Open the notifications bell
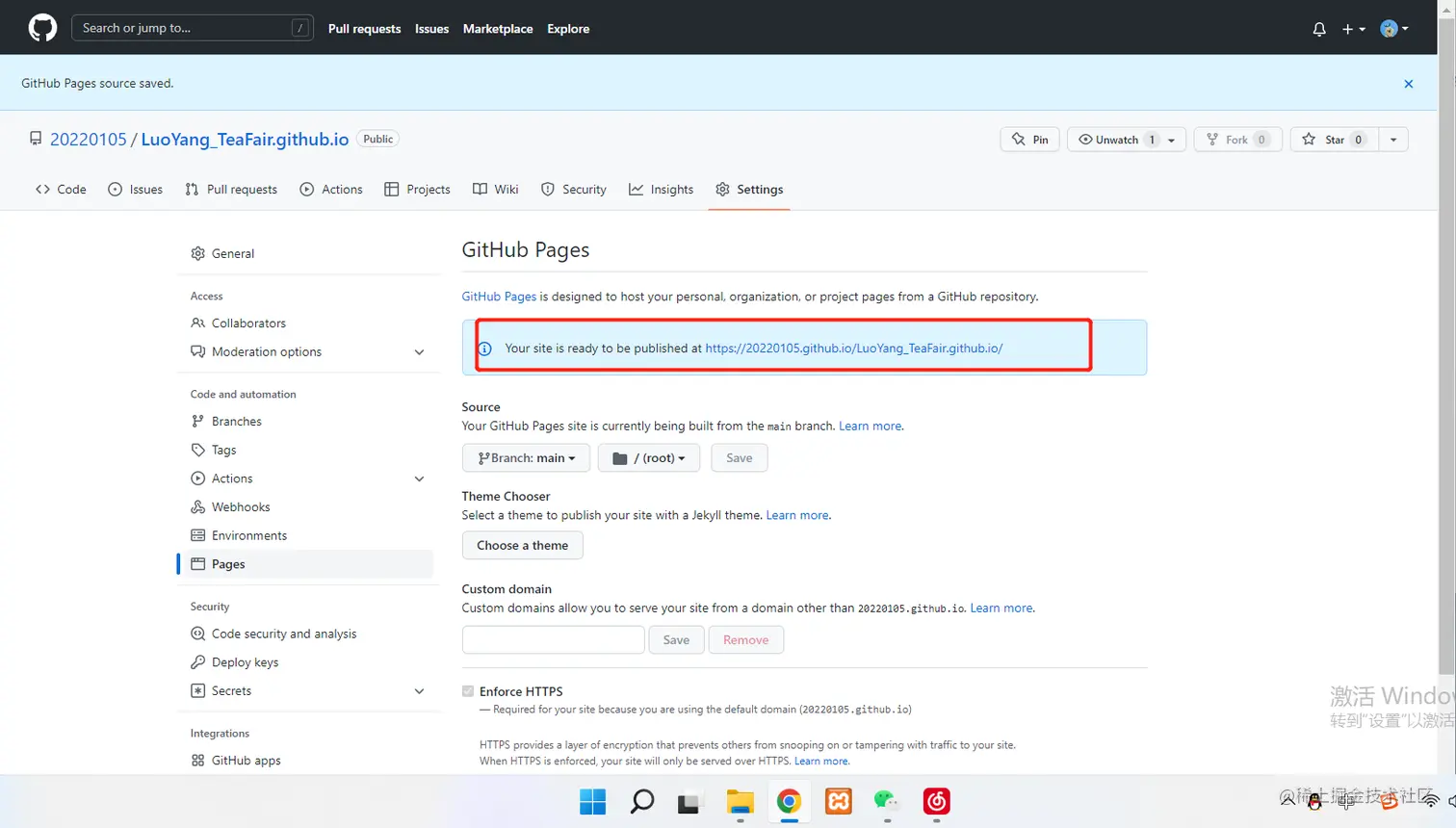Image resolution: width=1456 pixels, height=828 pixels. (x=1319, y=29)
